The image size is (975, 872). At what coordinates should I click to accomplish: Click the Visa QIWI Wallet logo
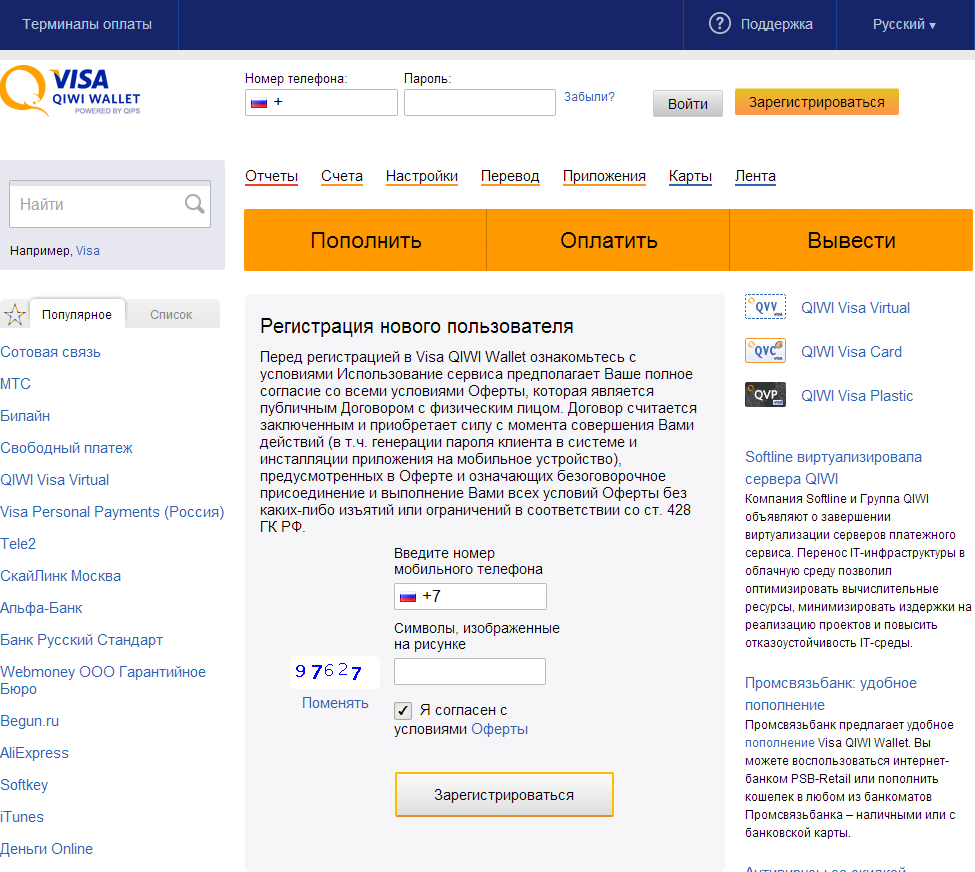70,91
